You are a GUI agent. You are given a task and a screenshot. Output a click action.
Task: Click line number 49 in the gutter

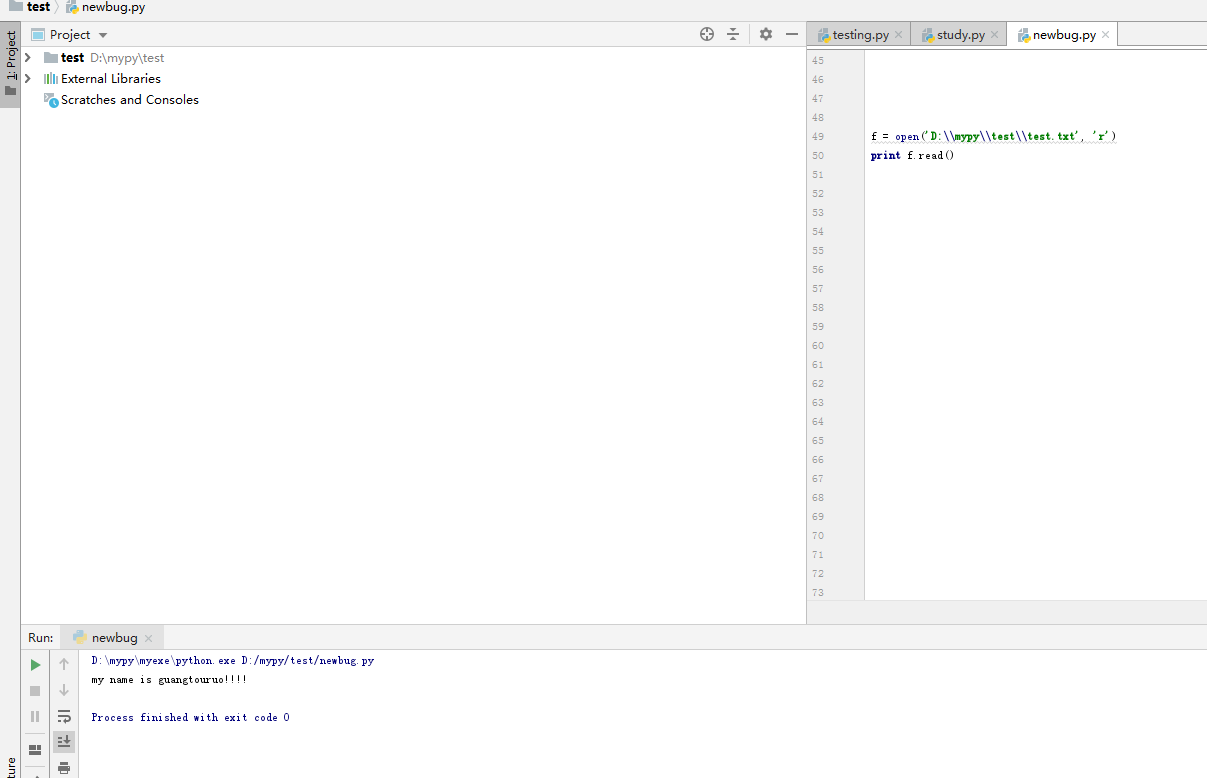point(818,137)
